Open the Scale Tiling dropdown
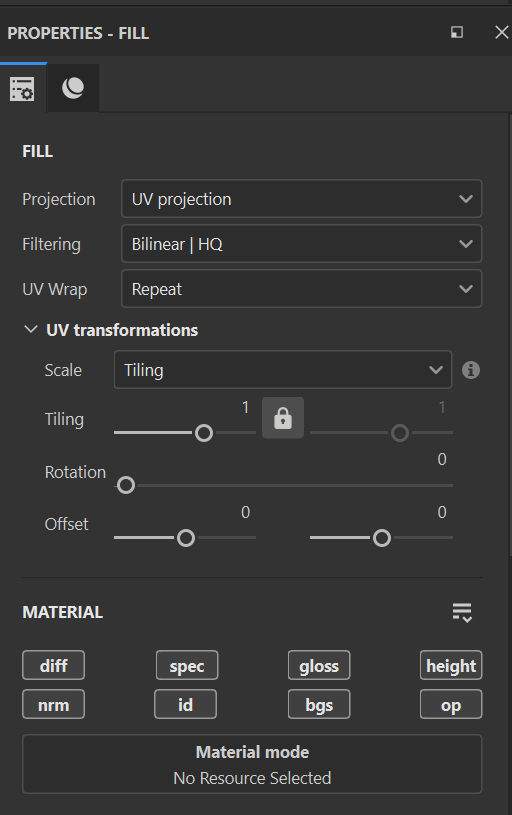Viewport: 512px width, 815px height. click(x=283, y=370)
